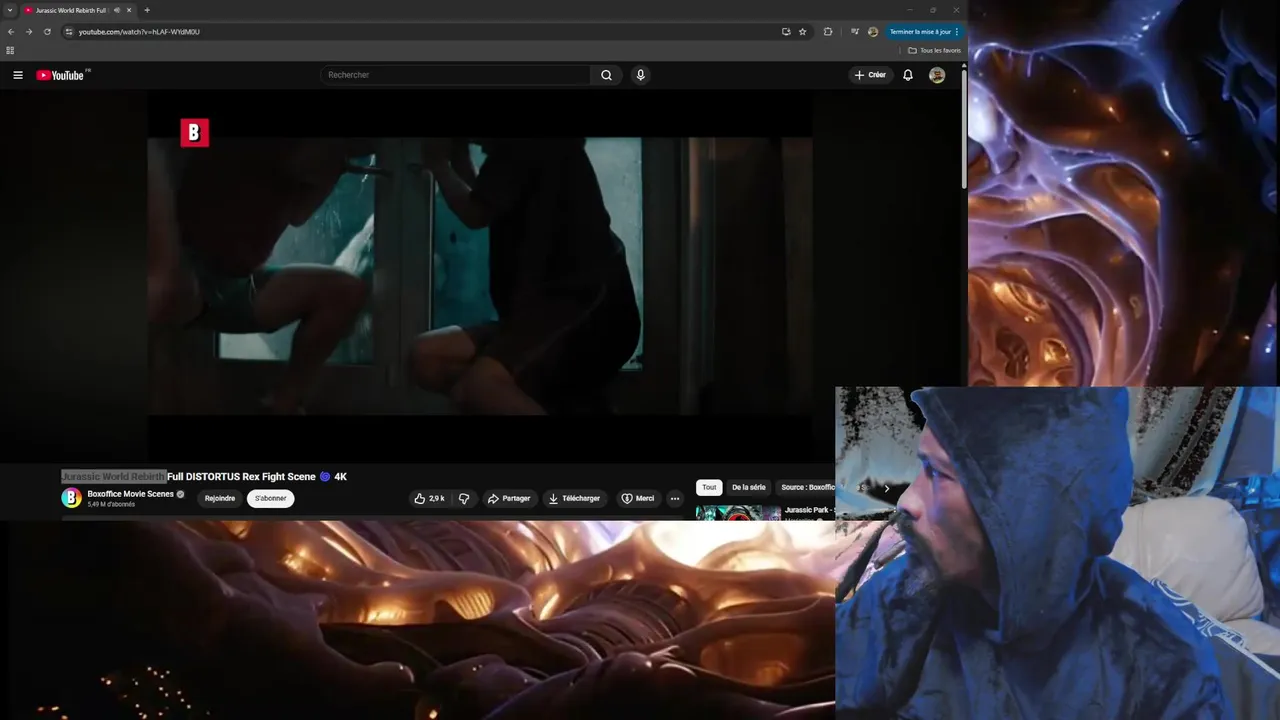Go forward in browser history

[29, 32]
